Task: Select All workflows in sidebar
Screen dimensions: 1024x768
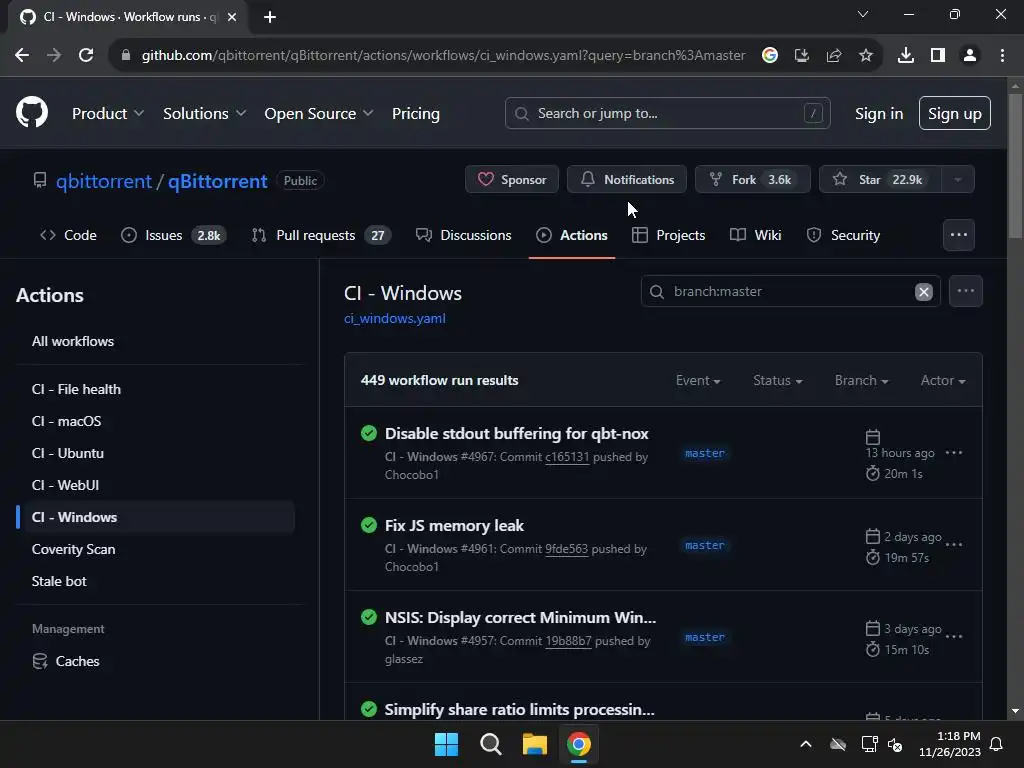Action: point(72,342)
